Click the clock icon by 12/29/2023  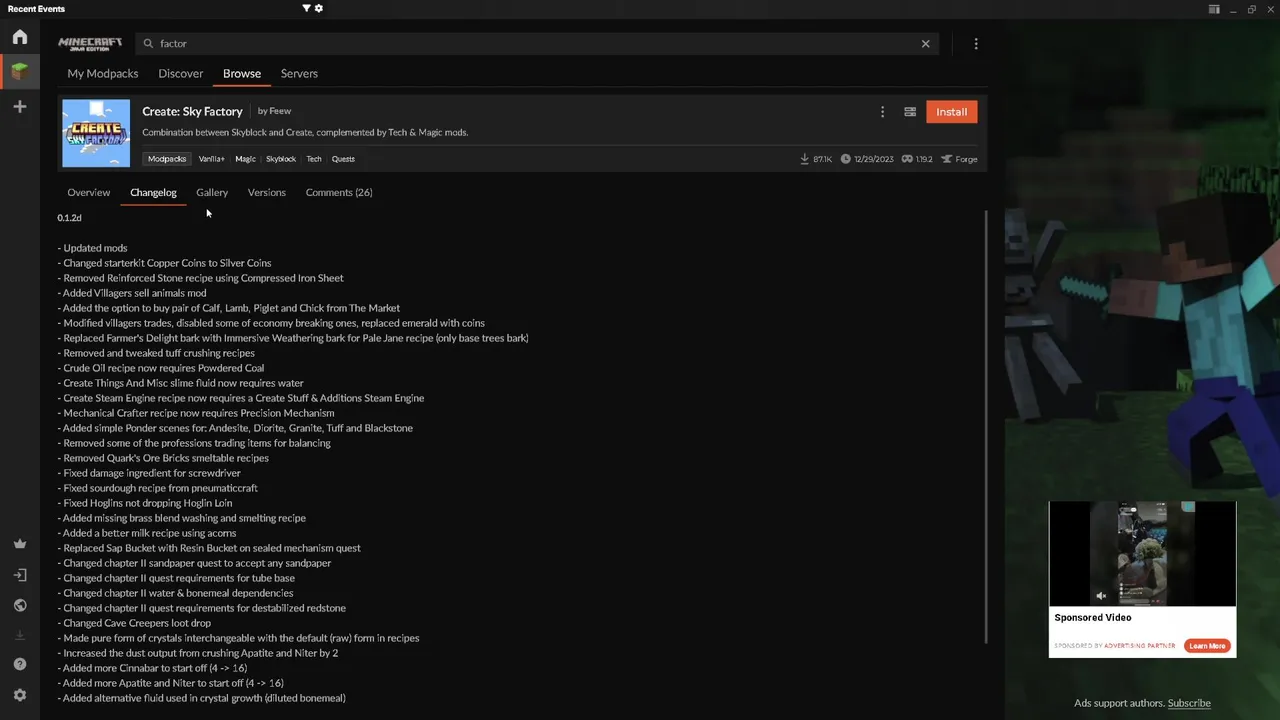845,159
